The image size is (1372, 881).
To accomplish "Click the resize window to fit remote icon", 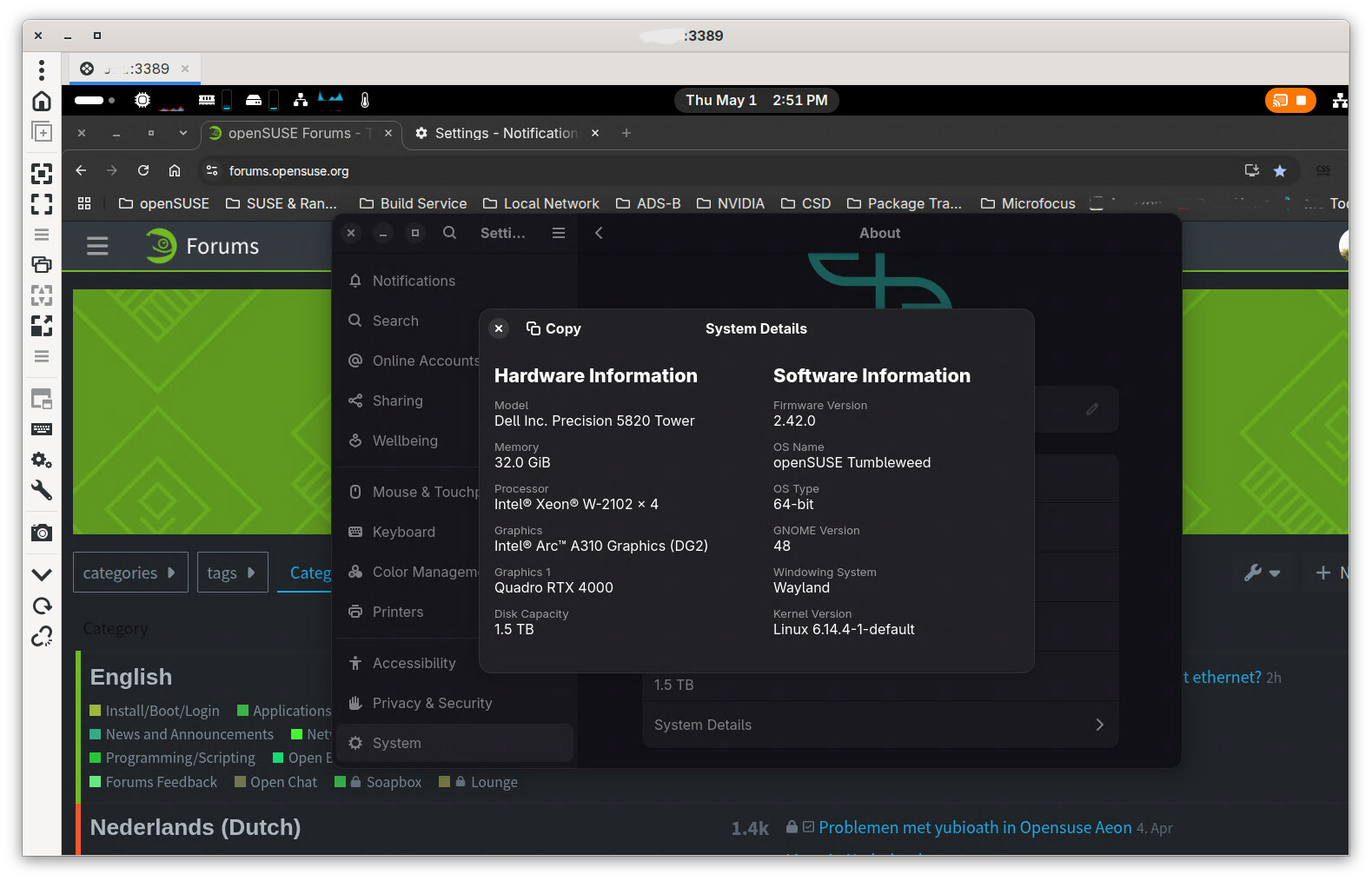I will 41,174.
